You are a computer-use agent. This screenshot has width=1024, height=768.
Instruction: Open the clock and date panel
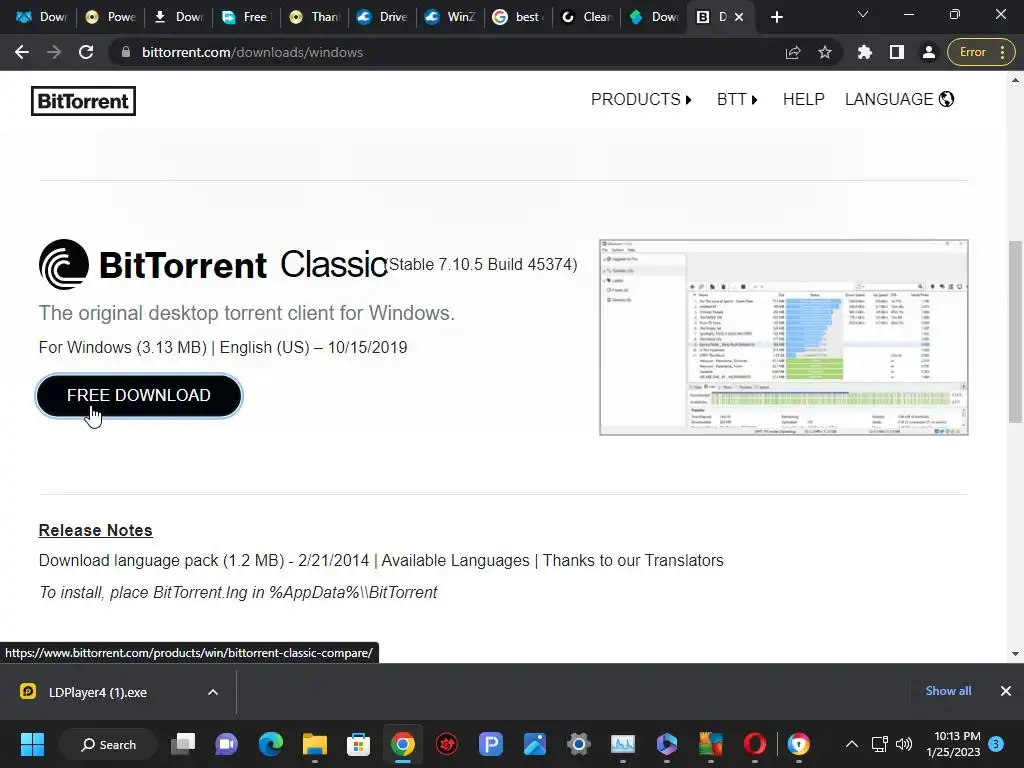coord(953,744)
